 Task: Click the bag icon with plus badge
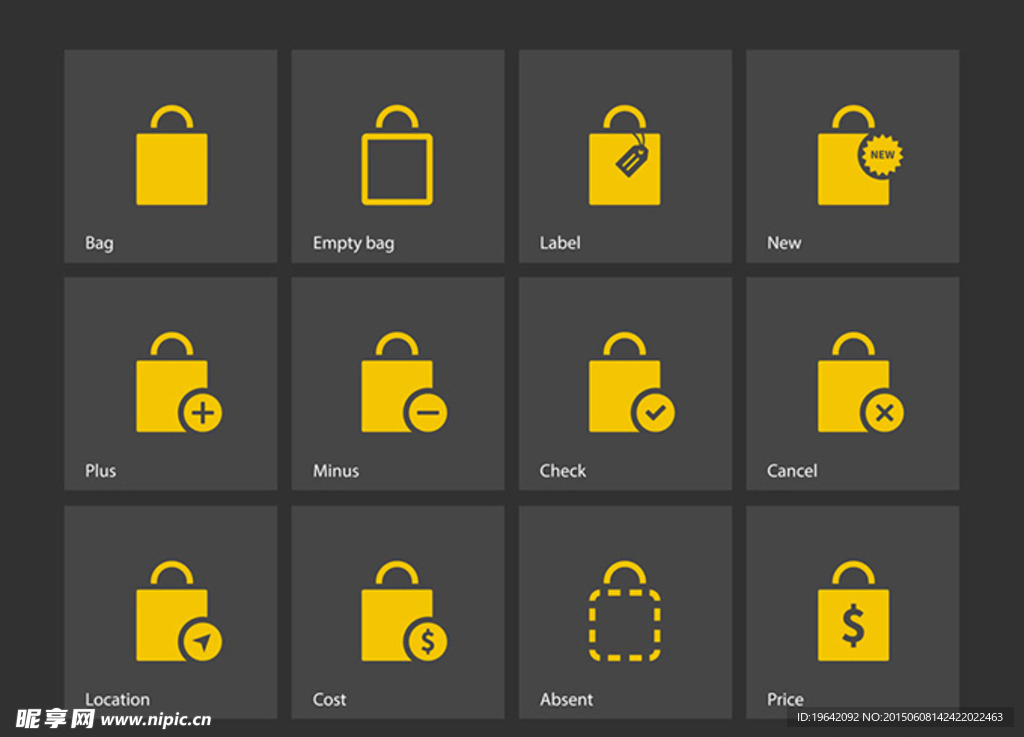click(179, 383)
